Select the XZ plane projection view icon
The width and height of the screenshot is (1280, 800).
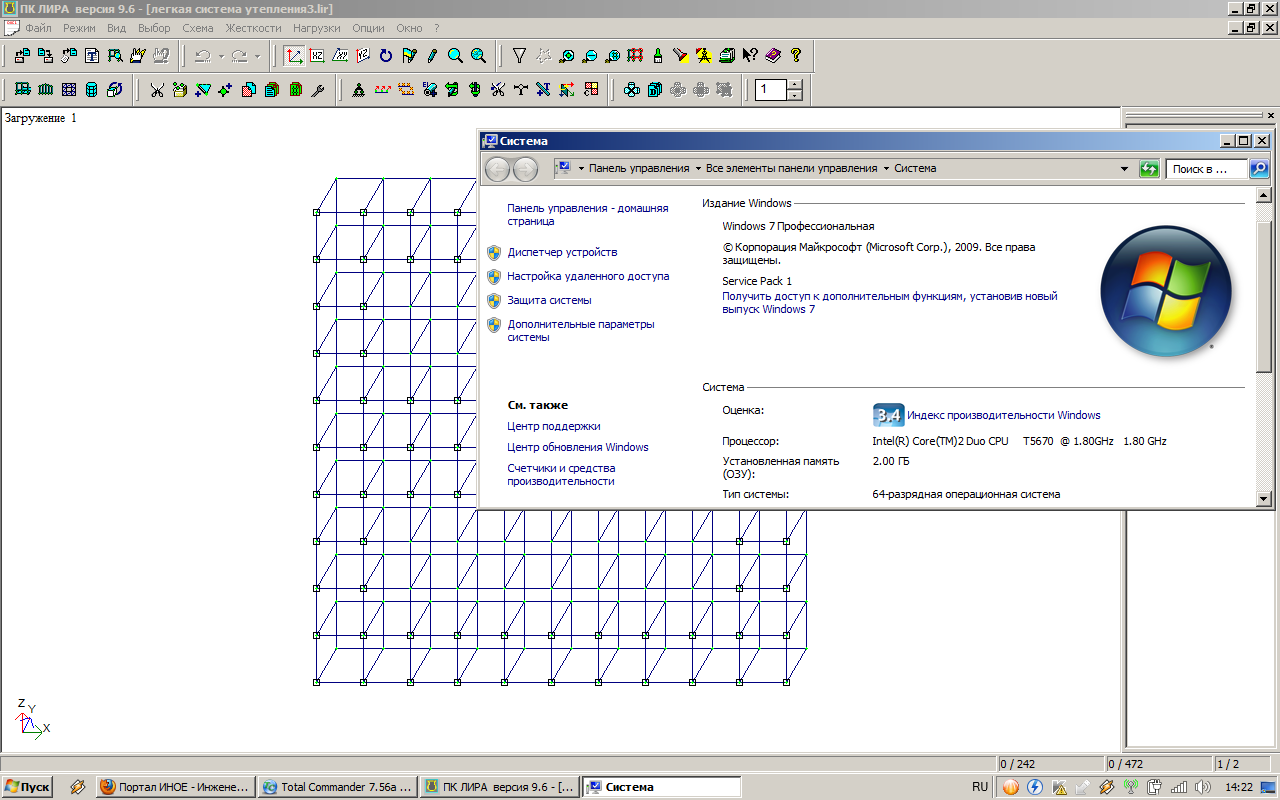point(317,56)
